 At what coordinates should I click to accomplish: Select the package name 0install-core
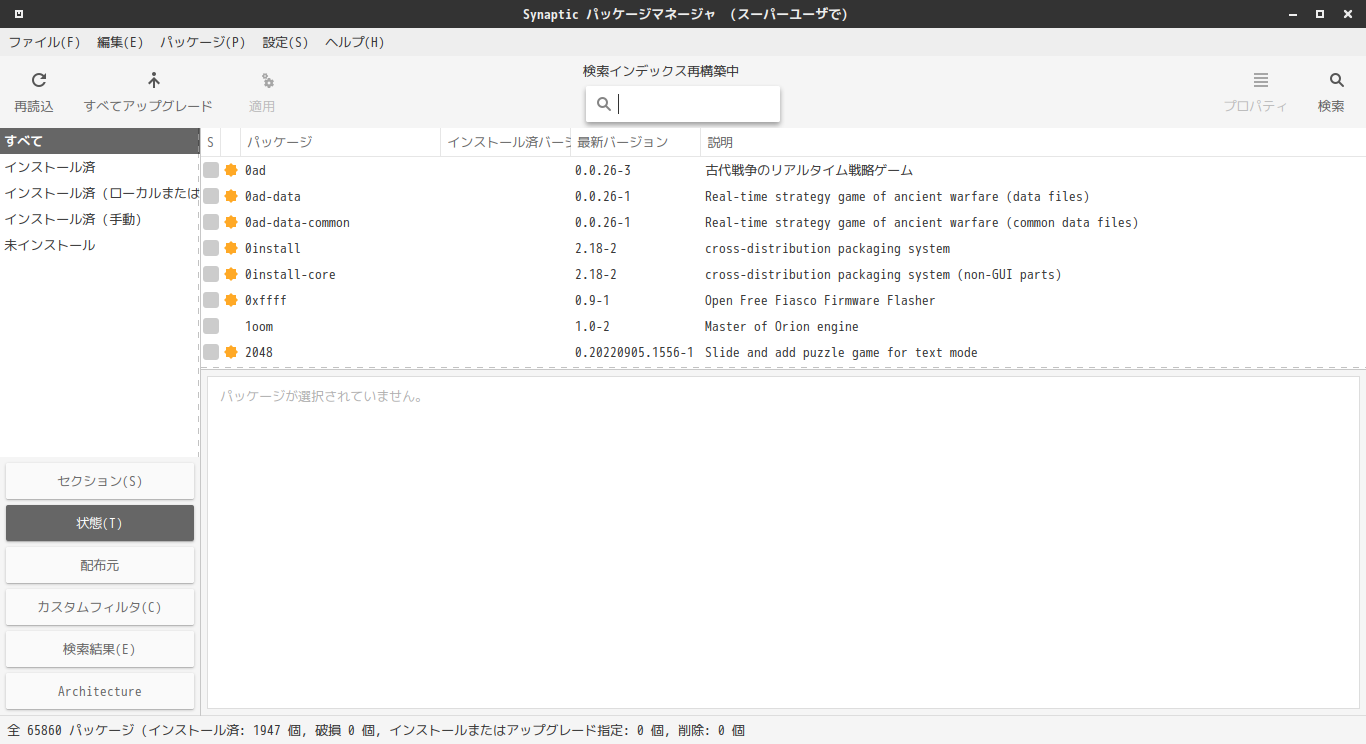tap(290, 274)
